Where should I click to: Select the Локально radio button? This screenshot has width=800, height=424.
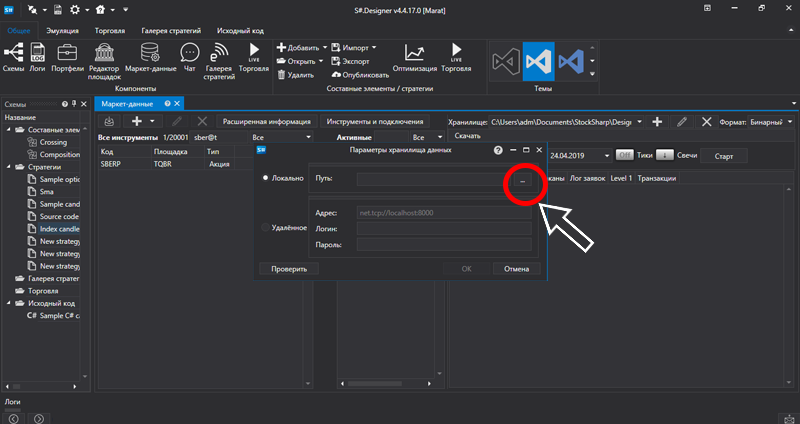point(265,179)
